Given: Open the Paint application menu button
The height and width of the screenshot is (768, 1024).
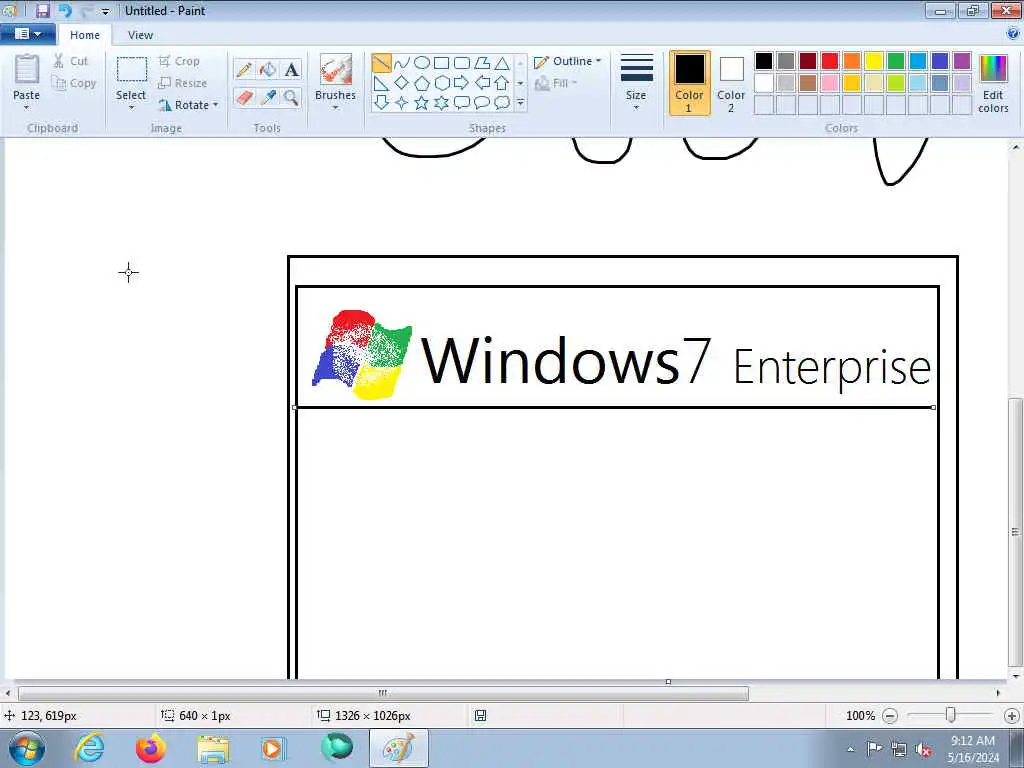Looking at the screenshot, I should pyautogui.click(x=27, y=34).
